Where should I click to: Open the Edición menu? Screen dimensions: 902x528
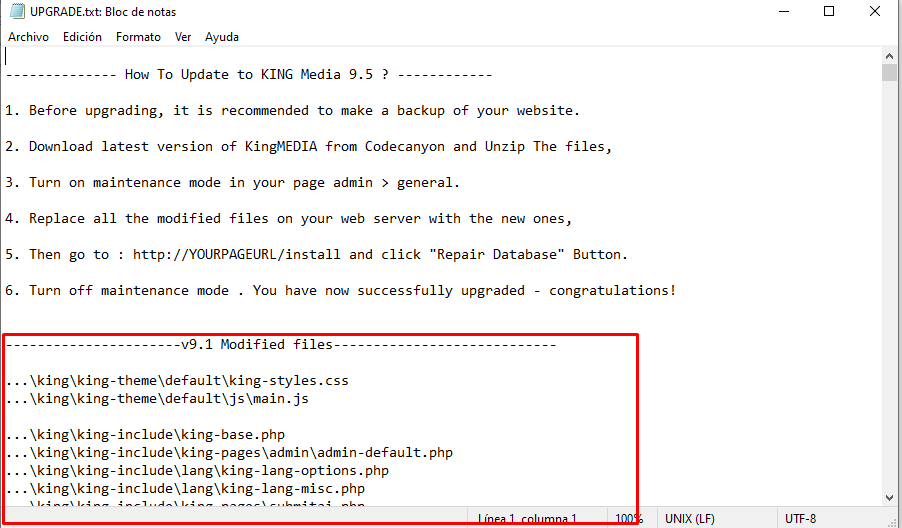[82, 37]
